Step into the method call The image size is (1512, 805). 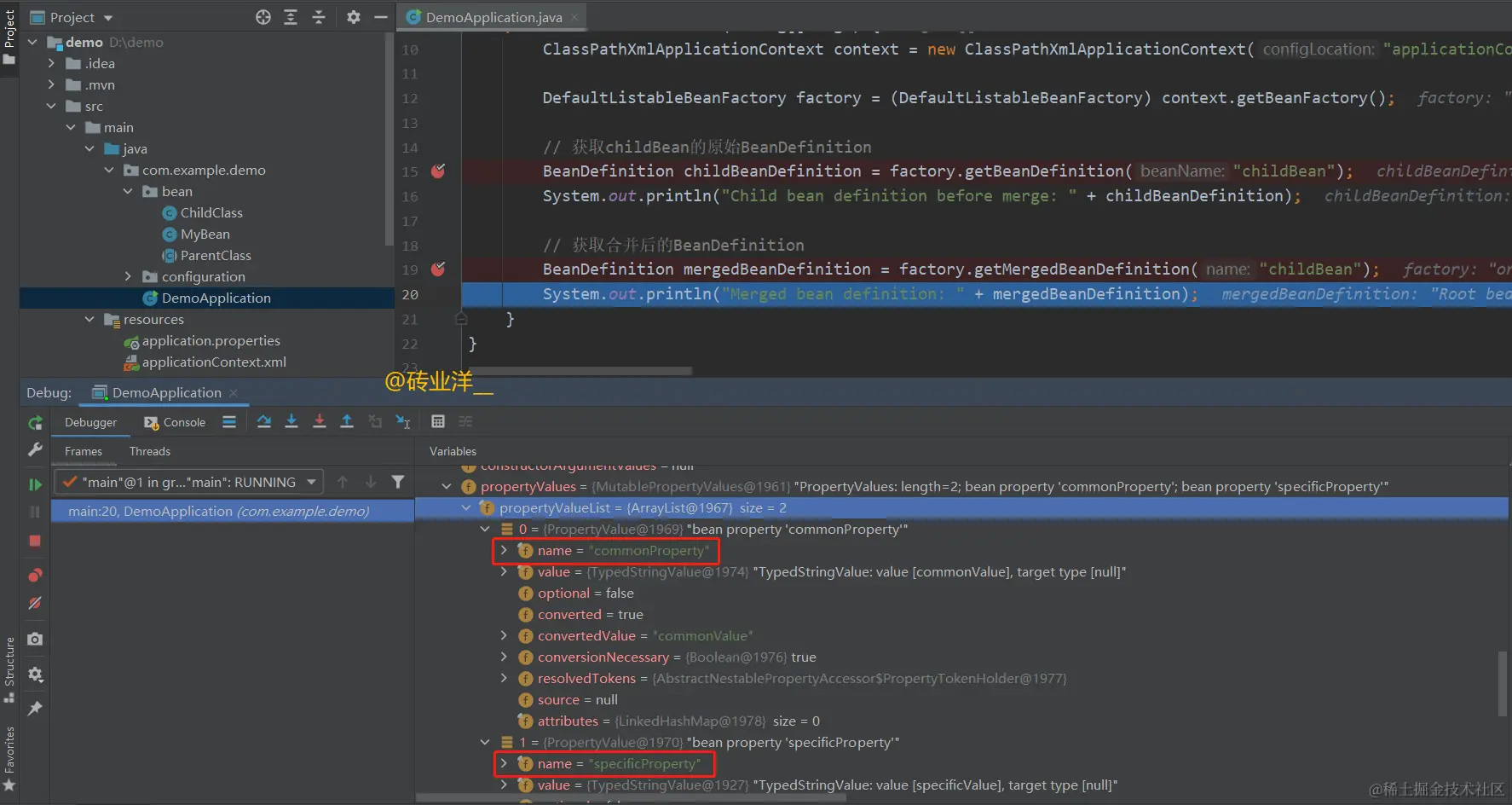291,421
